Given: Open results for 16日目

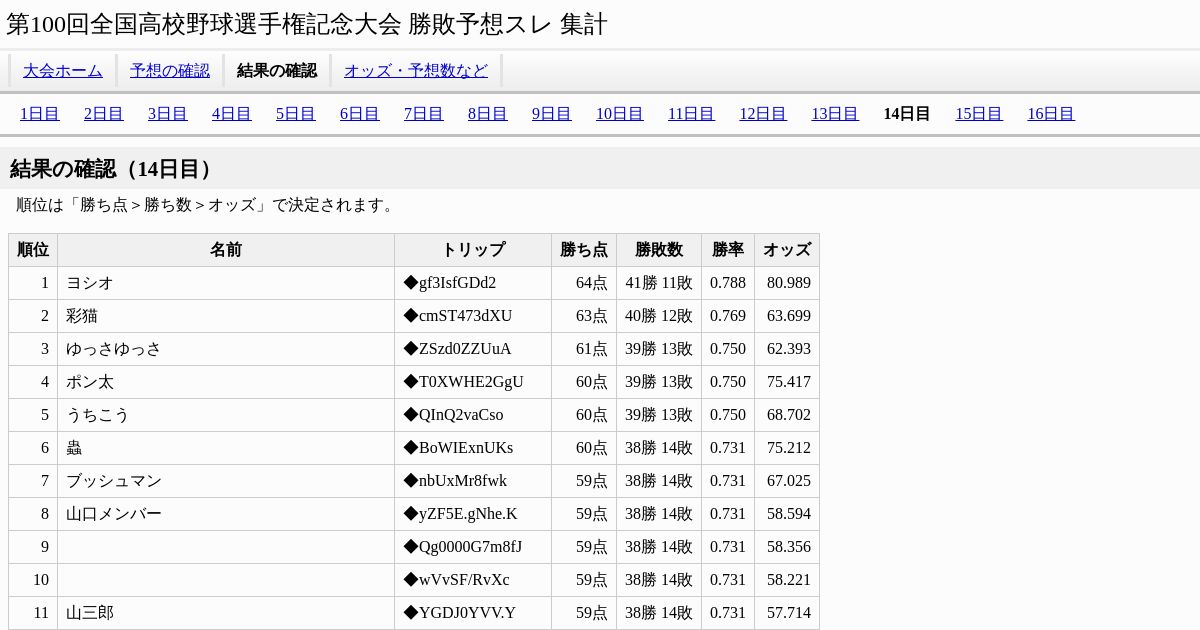Looking at the screenshot, I should (1051, 113).
